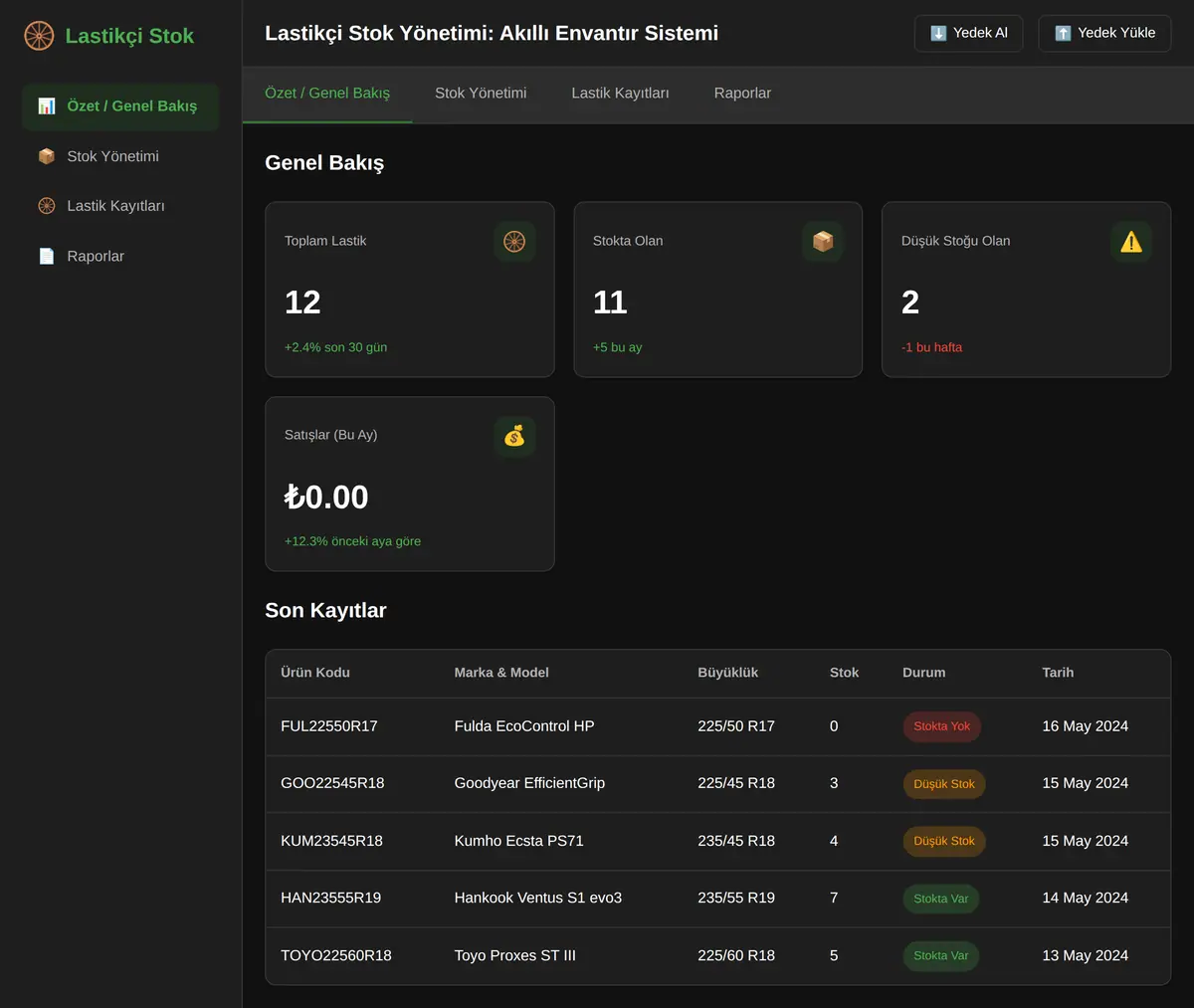This screenshot has height=1008, width=1194.
Task: Click the Fulda EcoControl HP model name
Action: [524, 726]
